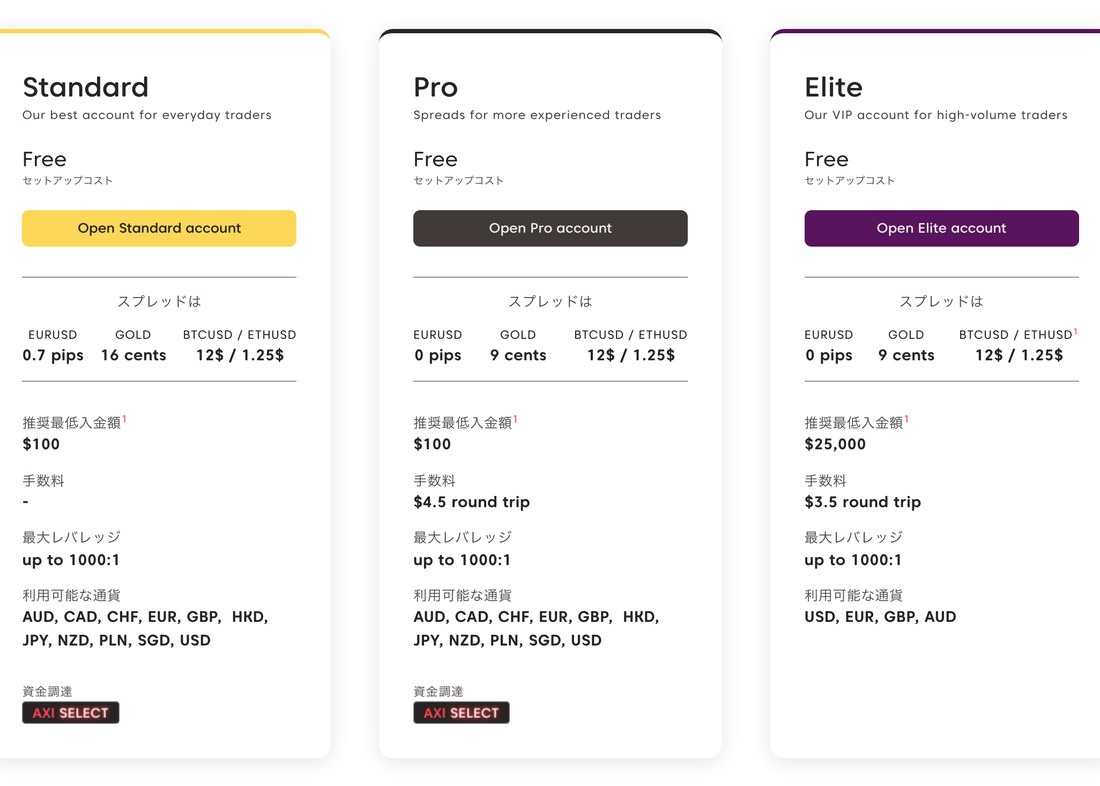Select the Elite account heading
This screenshot has height=786, width=1100.
833,87
